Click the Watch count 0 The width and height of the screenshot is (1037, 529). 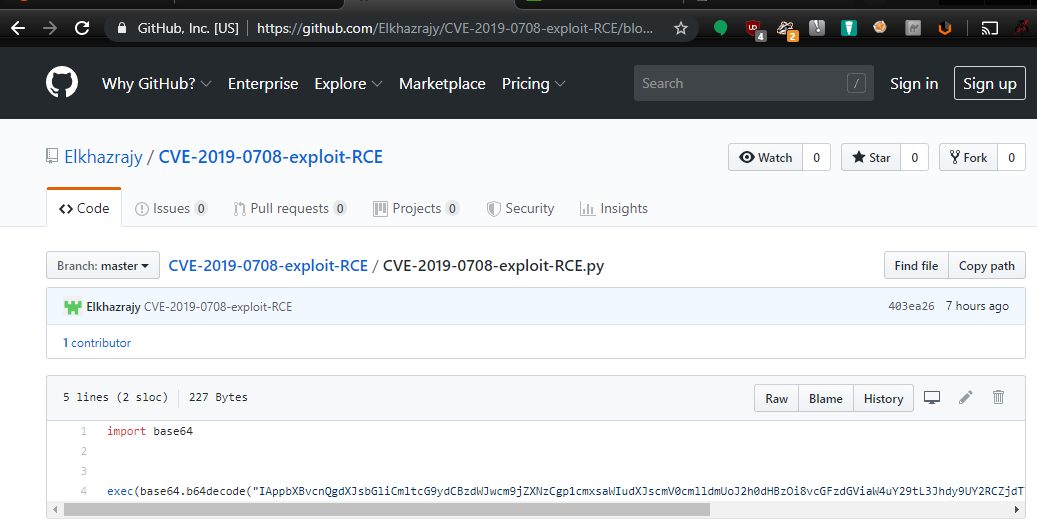(816, 157)
